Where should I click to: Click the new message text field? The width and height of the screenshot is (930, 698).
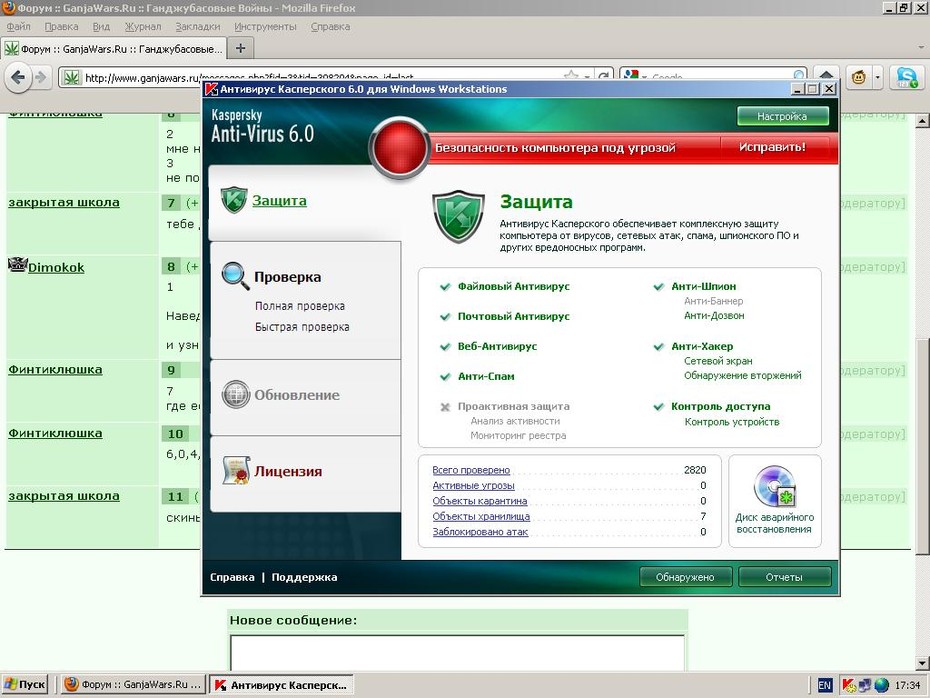[457, 652]
